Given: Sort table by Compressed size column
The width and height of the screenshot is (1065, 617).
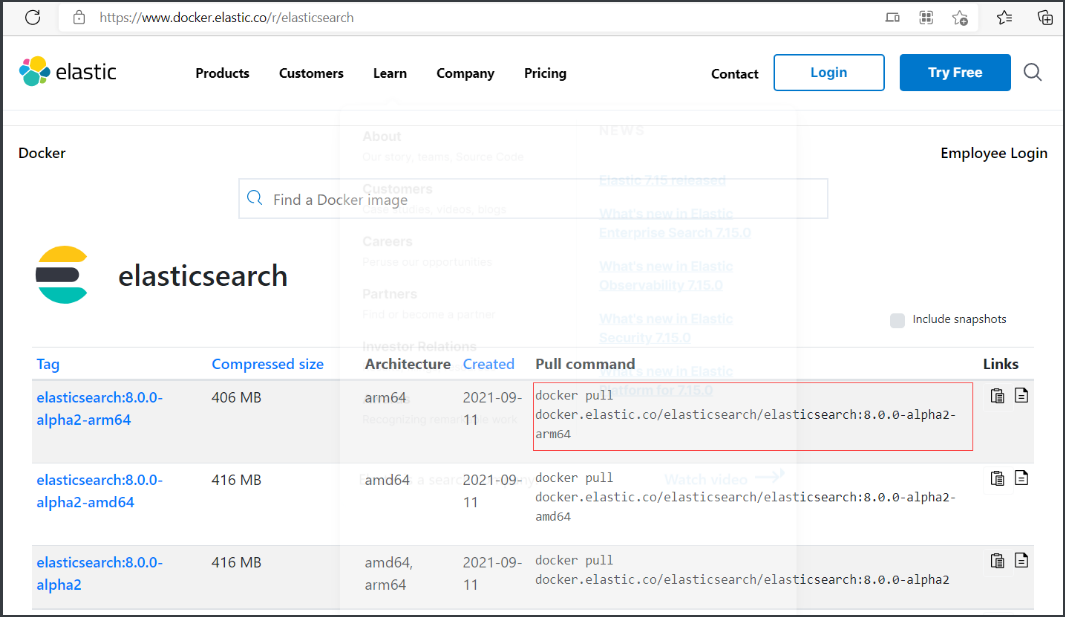Looking at the screenshot, I should 268,364.
